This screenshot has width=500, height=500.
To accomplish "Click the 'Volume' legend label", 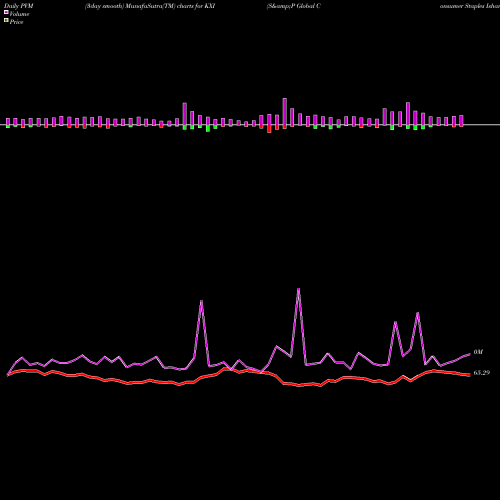I will [x=19, y=14].
